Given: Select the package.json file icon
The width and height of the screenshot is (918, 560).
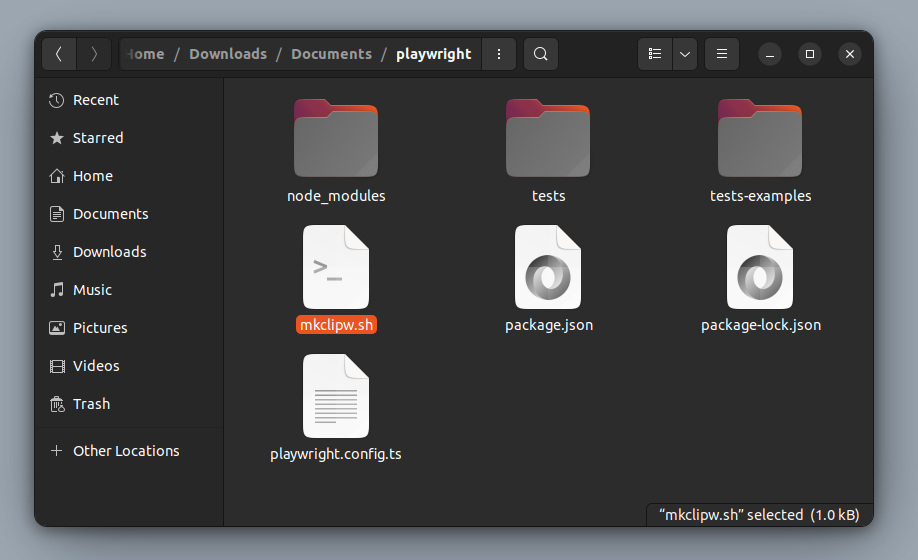Looking at the screenshot, I should [x=548, y=267].
